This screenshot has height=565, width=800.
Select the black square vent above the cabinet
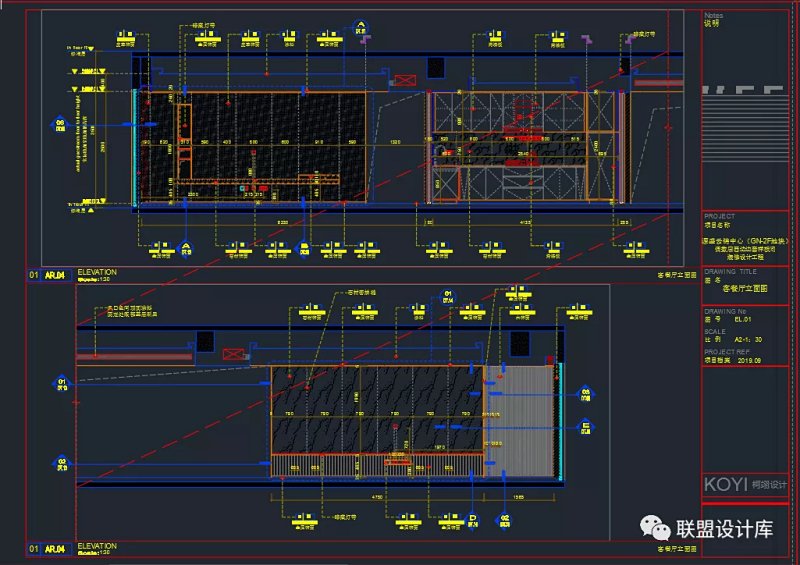pyautogui.click(x=435, y=68)
